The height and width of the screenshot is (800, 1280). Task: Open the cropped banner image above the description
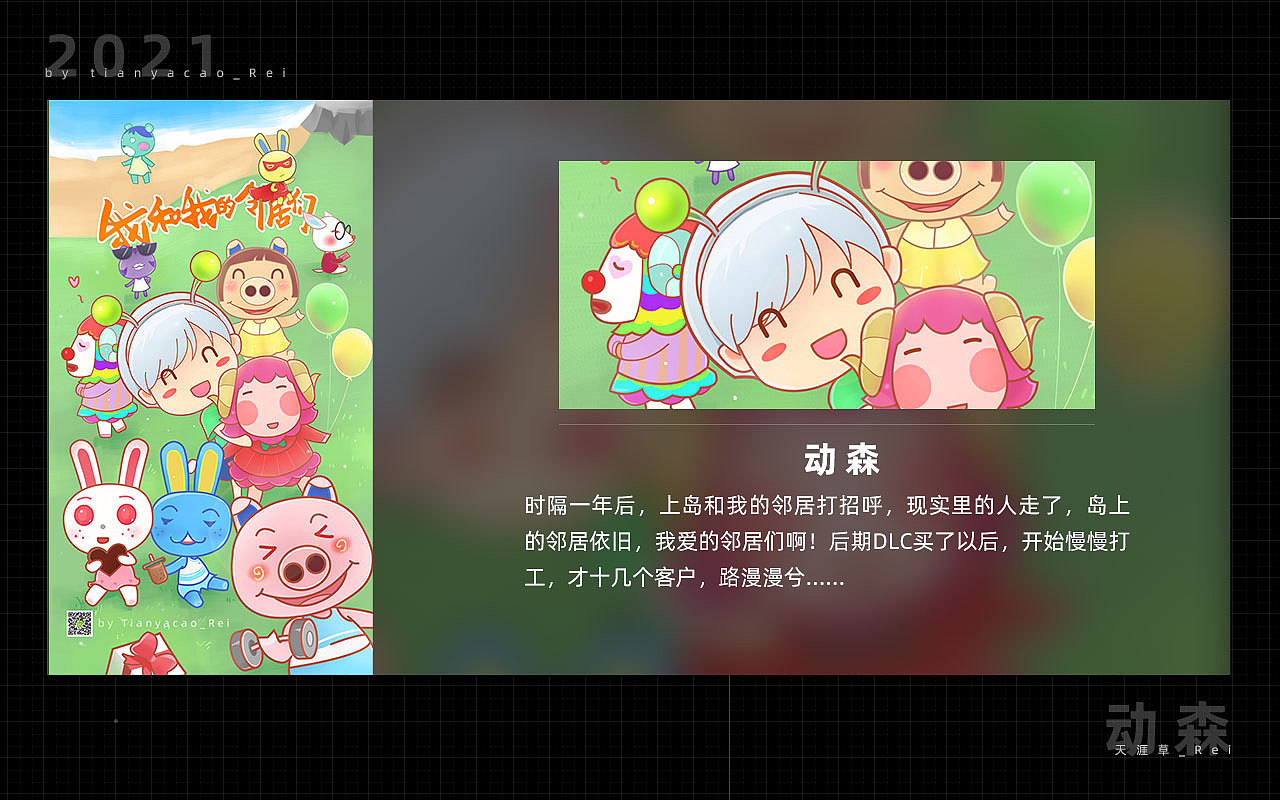pos(827,285)
